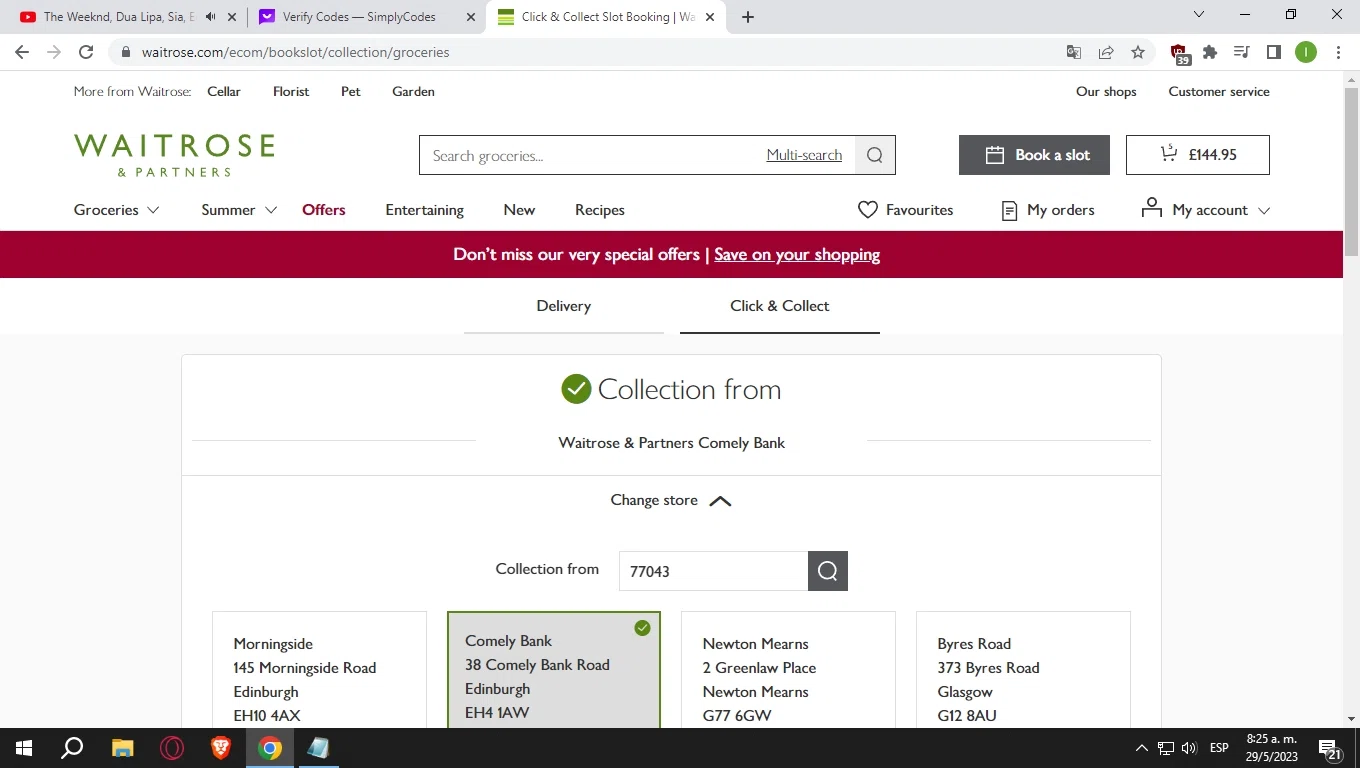This screenshot has width=1360, height=768.
Task: Open a new browser tab
Action: (748, 17)
